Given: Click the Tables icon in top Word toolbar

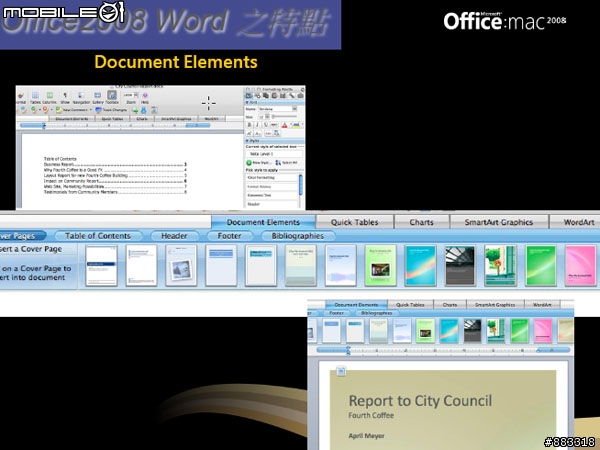Looking at the screenshot, I should click(35, 95).
